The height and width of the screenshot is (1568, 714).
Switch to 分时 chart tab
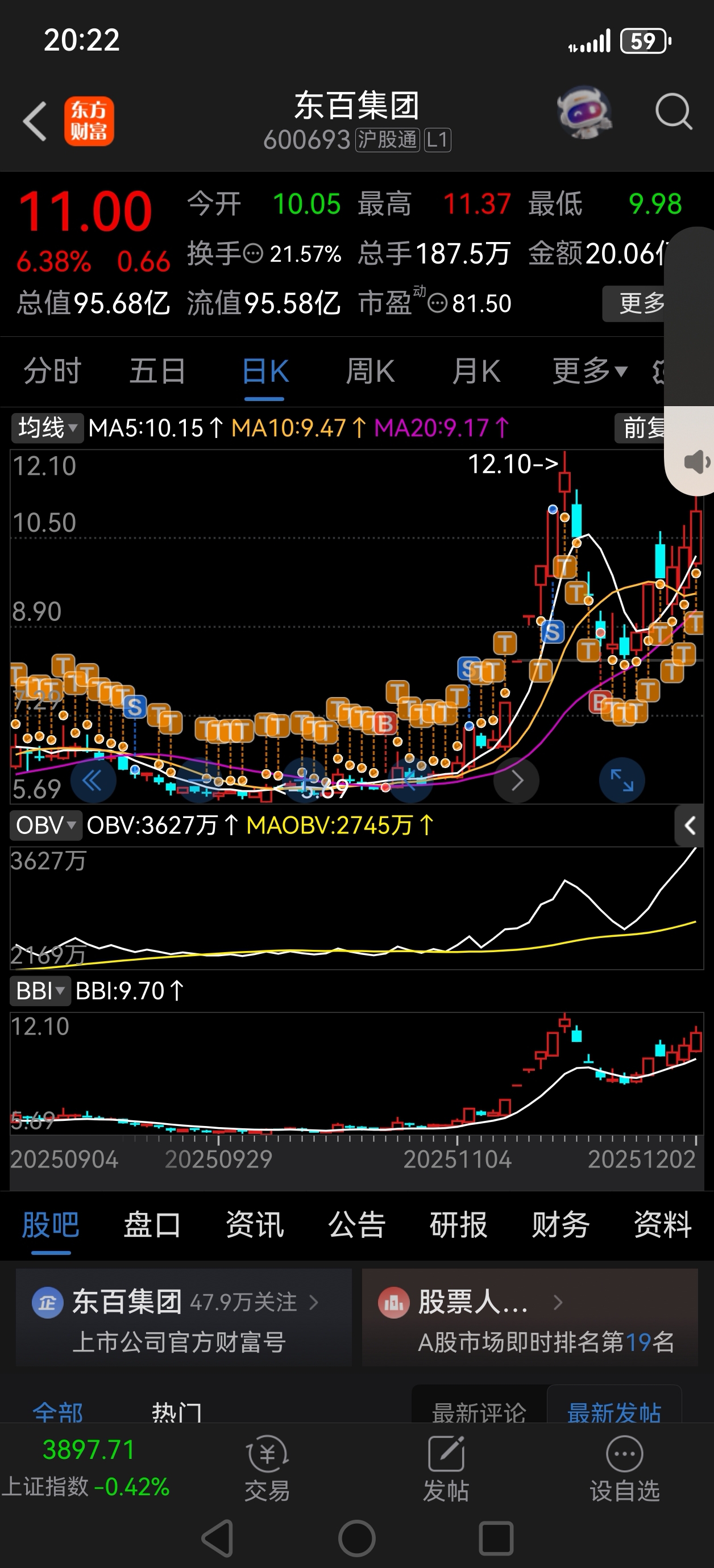pyautogui.click(x=52, y=370)
